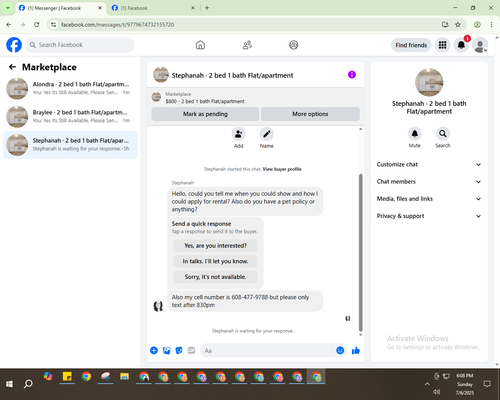Expand Customize chat section
Screen dimensions: 500x400
(x=429, y=164)
